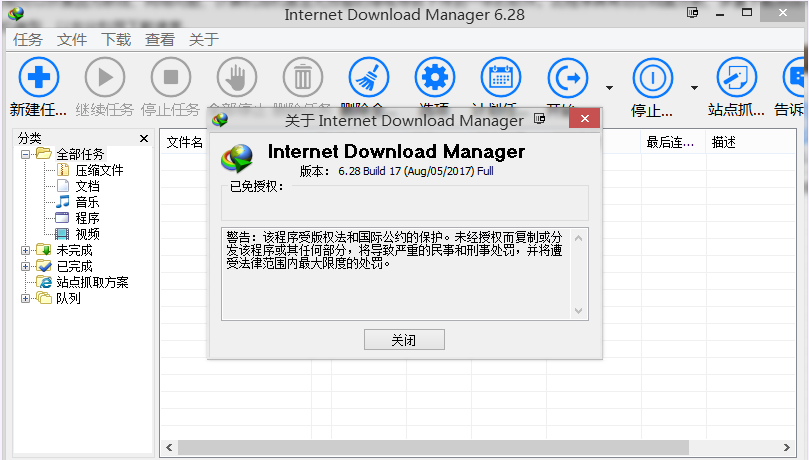The image size is (809, 460).
Task: Open dropdown arrow beside Start Queue icon
Action: tap(609, 88)
